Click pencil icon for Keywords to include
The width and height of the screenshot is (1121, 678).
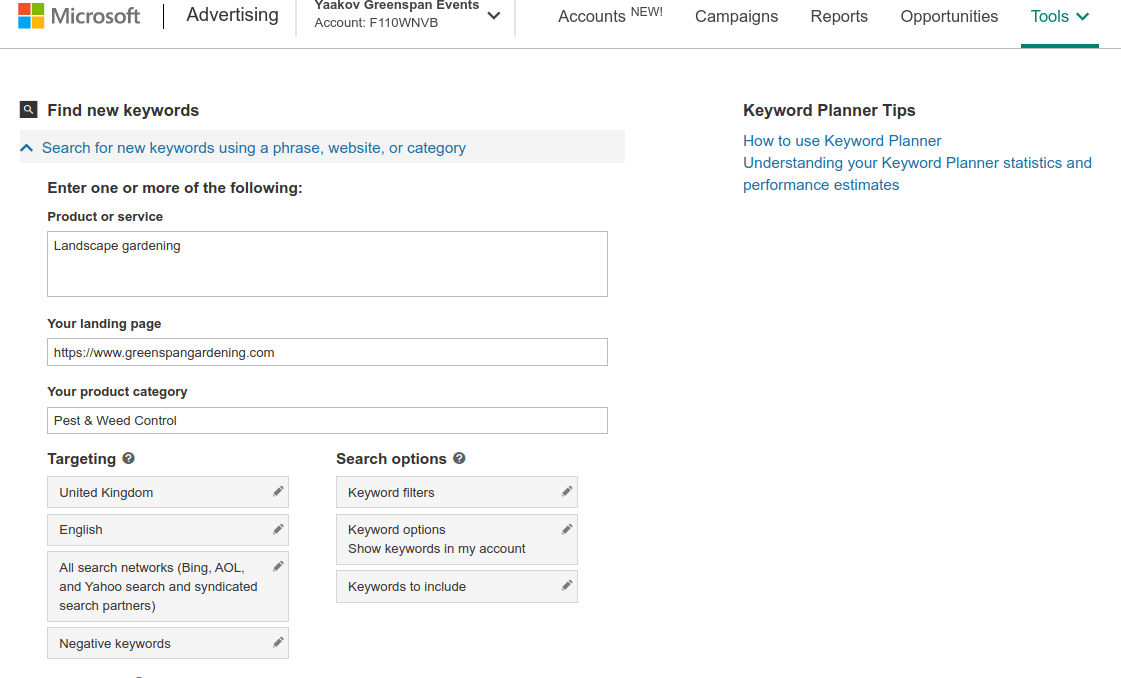tap(567, 585)
